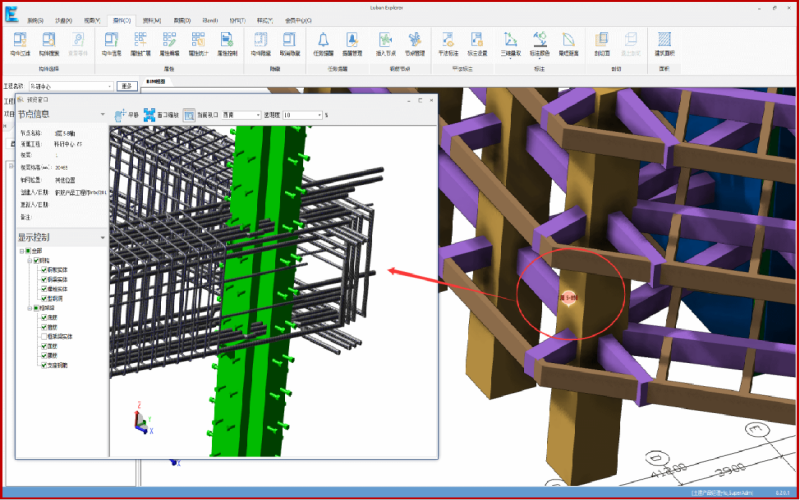The image size is (800, 500).
Task: Click the Luban Explorer E logo
Action: (x=12, y=14)
